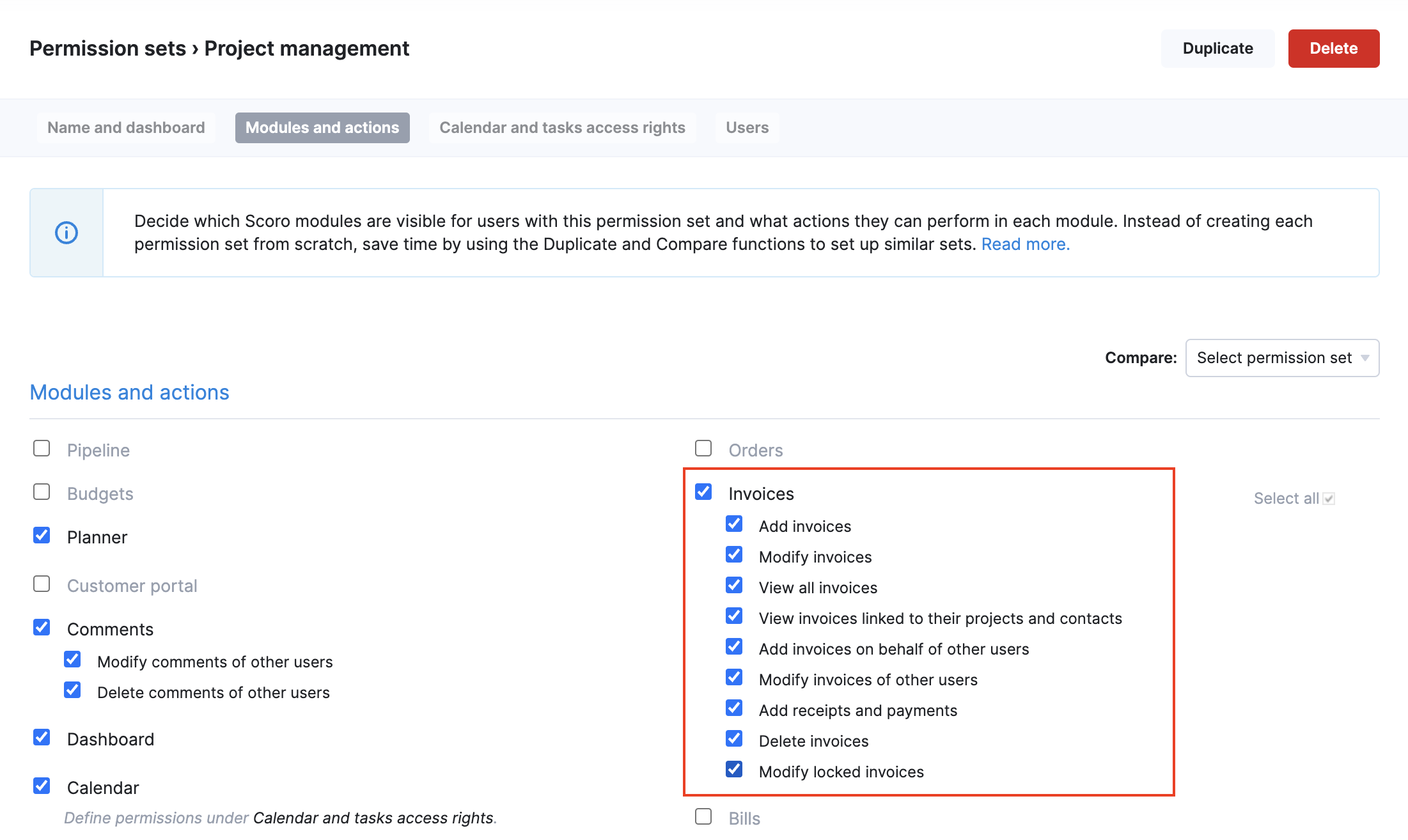The width and height of the screenshot is (1408, 840).
Task: Uncheck Modify comments of other users
Action: 72,660
